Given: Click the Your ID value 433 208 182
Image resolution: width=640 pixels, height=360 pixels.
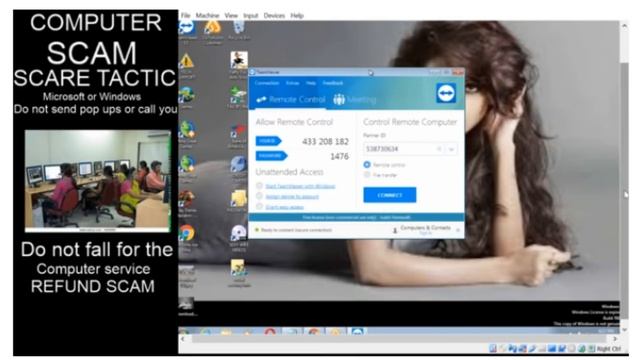Looking at the screenshot, I should (x=325, y=142).
